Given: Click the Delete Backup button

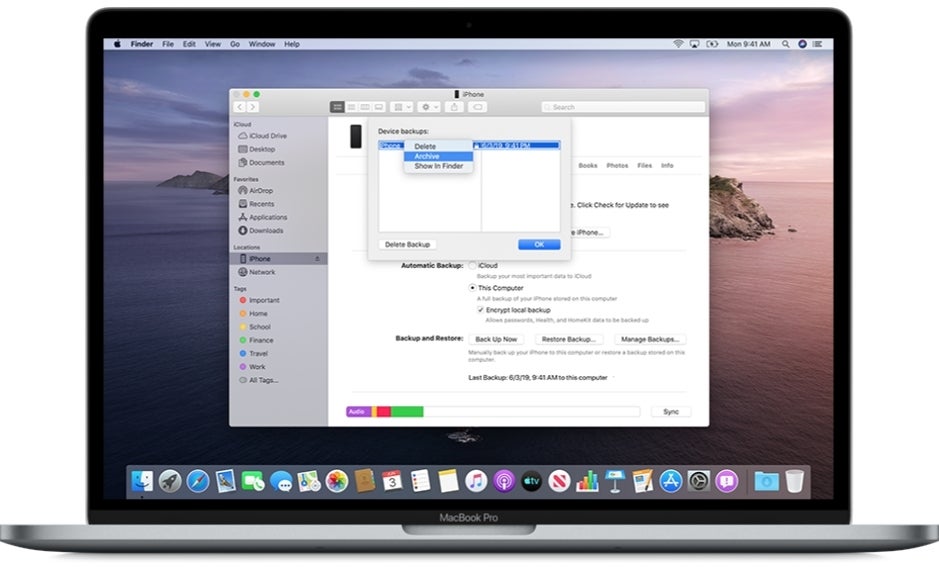Looking at the screenshot, I should [x=407, y=244].
